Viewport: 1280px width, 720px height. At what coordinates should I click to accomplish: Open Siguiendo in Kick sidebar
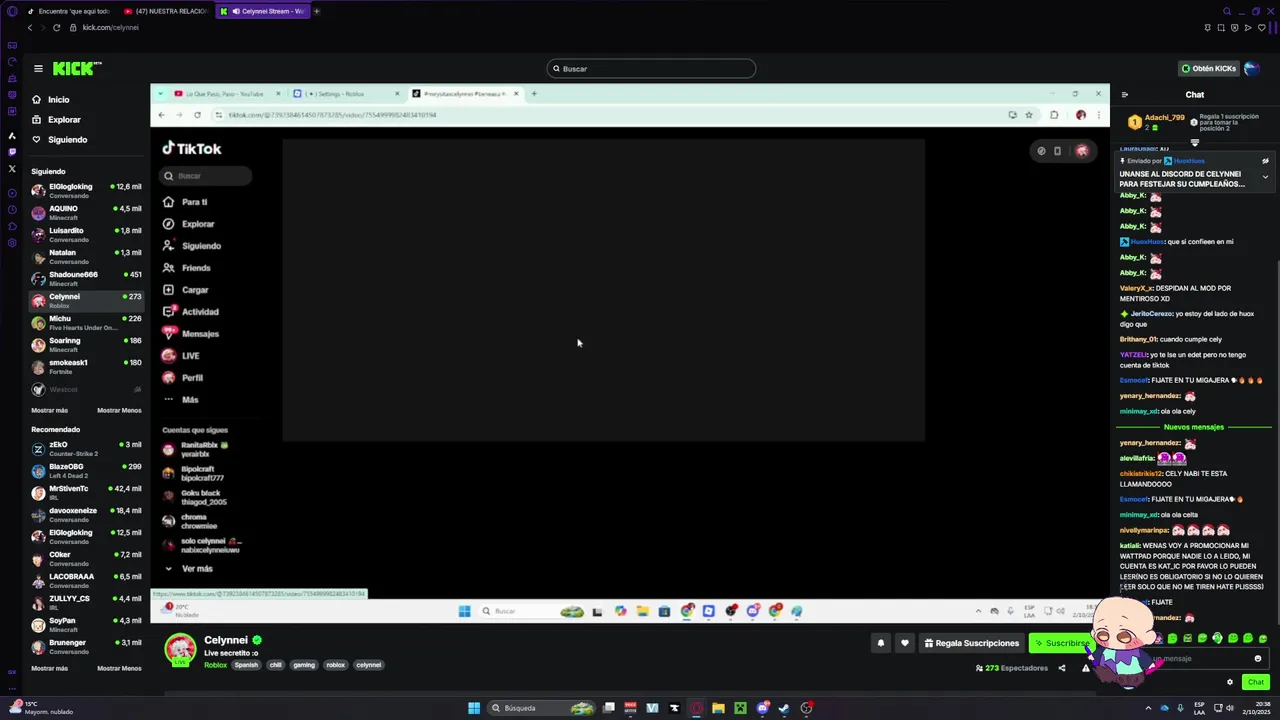67,140
